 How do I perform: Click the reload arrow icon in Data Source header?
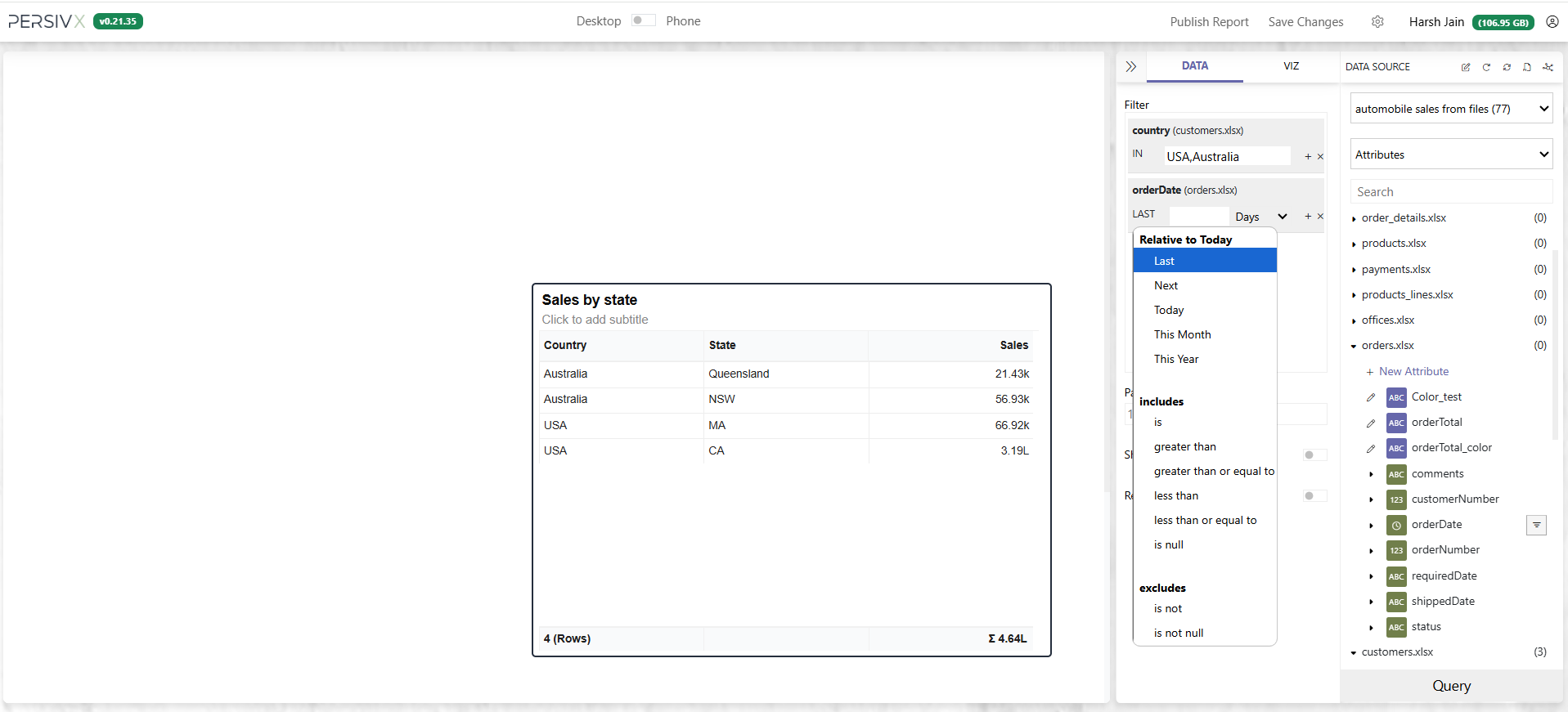(x=1486, y=67)
